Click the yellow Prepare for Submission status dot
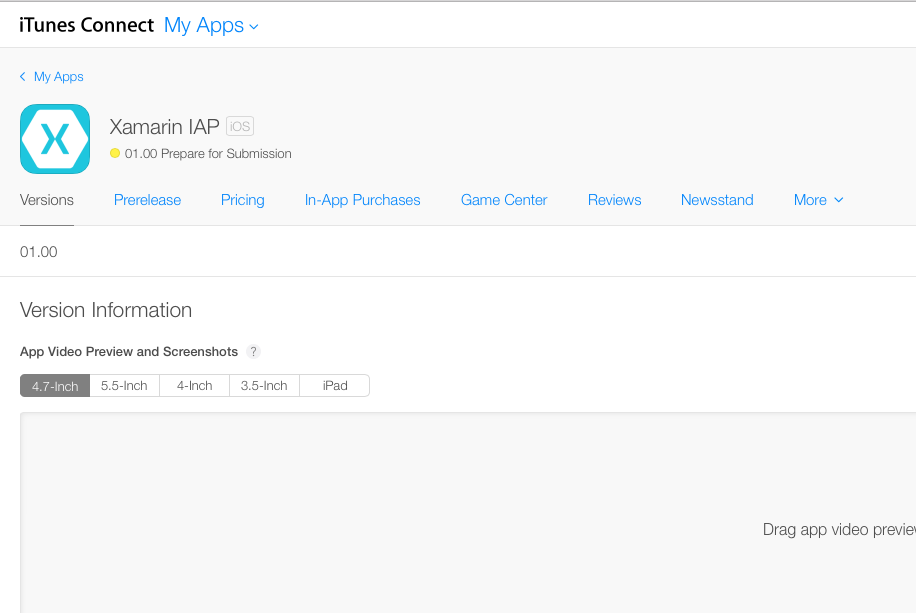The width and height of the screenshot is (916, 613). 116,153
